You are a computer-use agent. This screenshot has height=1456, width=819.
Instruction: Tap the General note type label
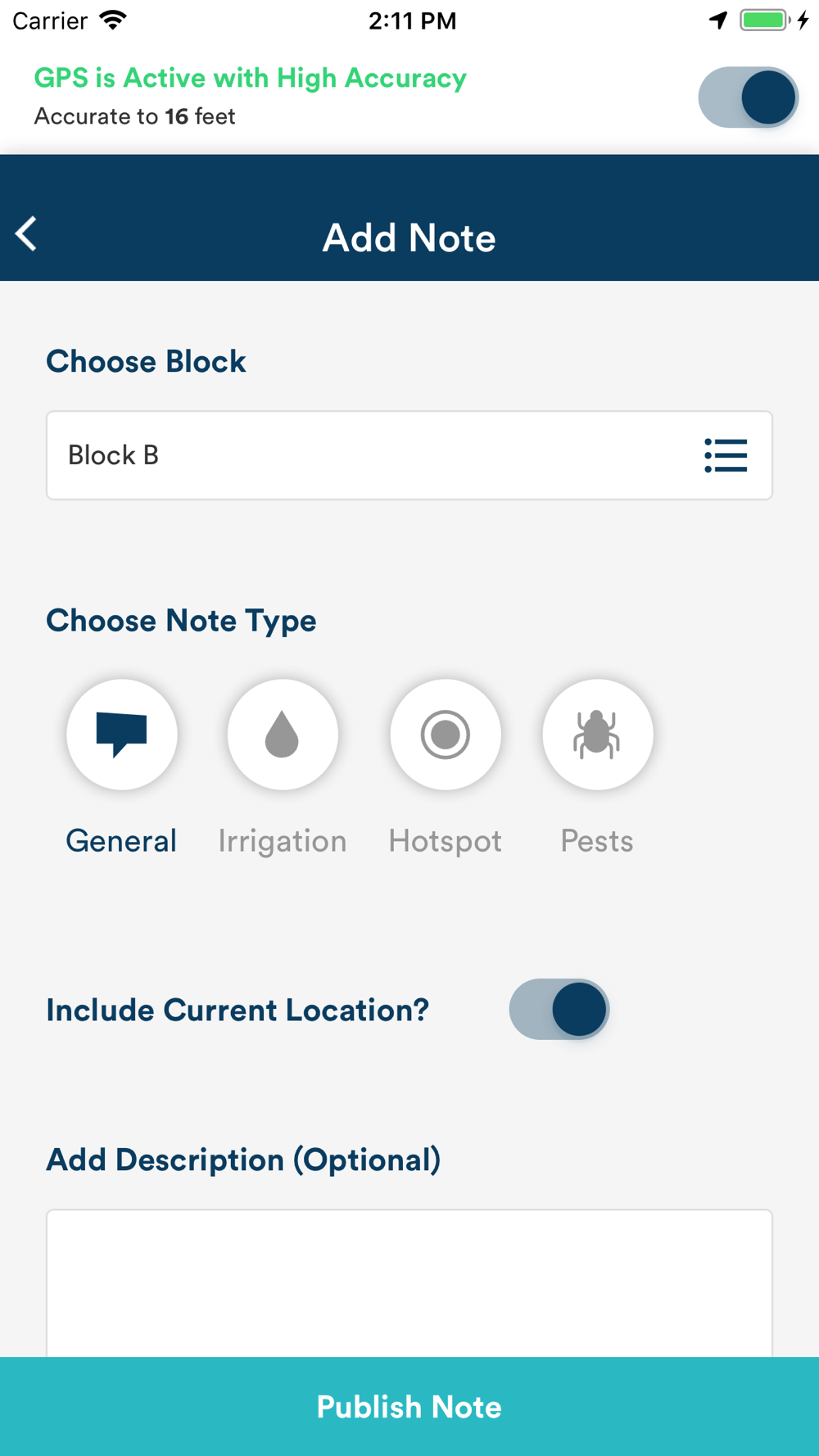click(x=121, y=841)
